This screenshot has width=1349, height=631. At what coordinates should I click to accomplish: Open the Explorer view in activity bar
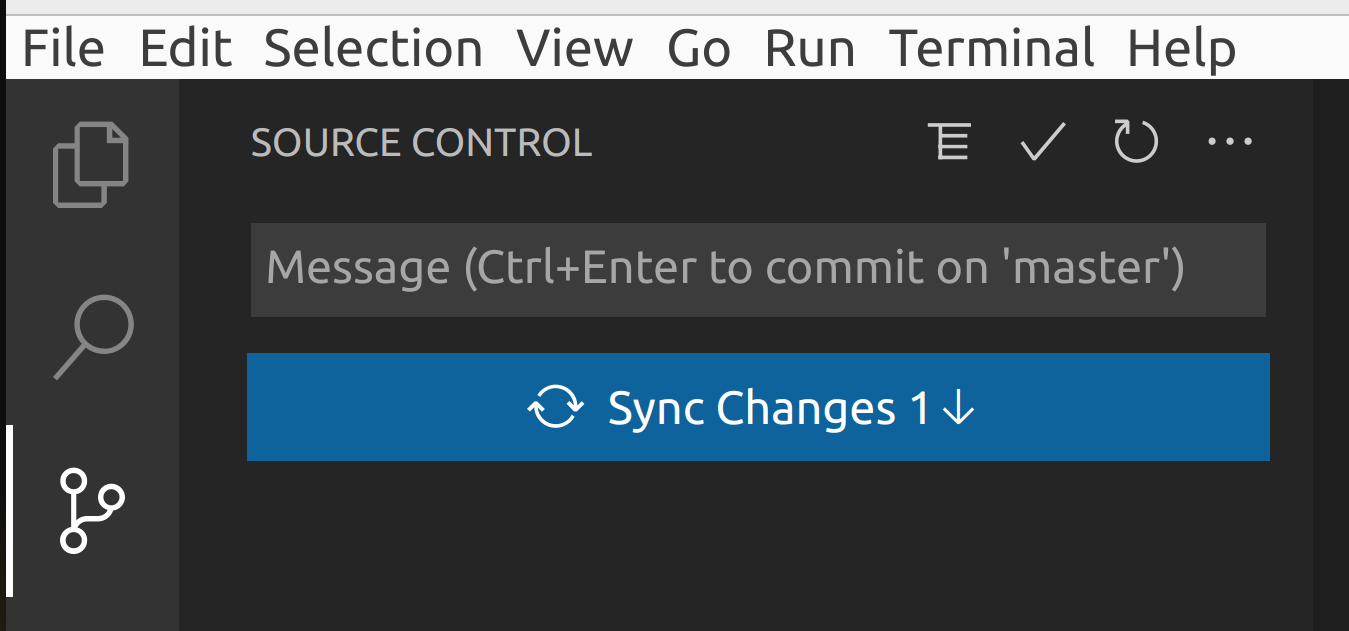click(90, 164)
